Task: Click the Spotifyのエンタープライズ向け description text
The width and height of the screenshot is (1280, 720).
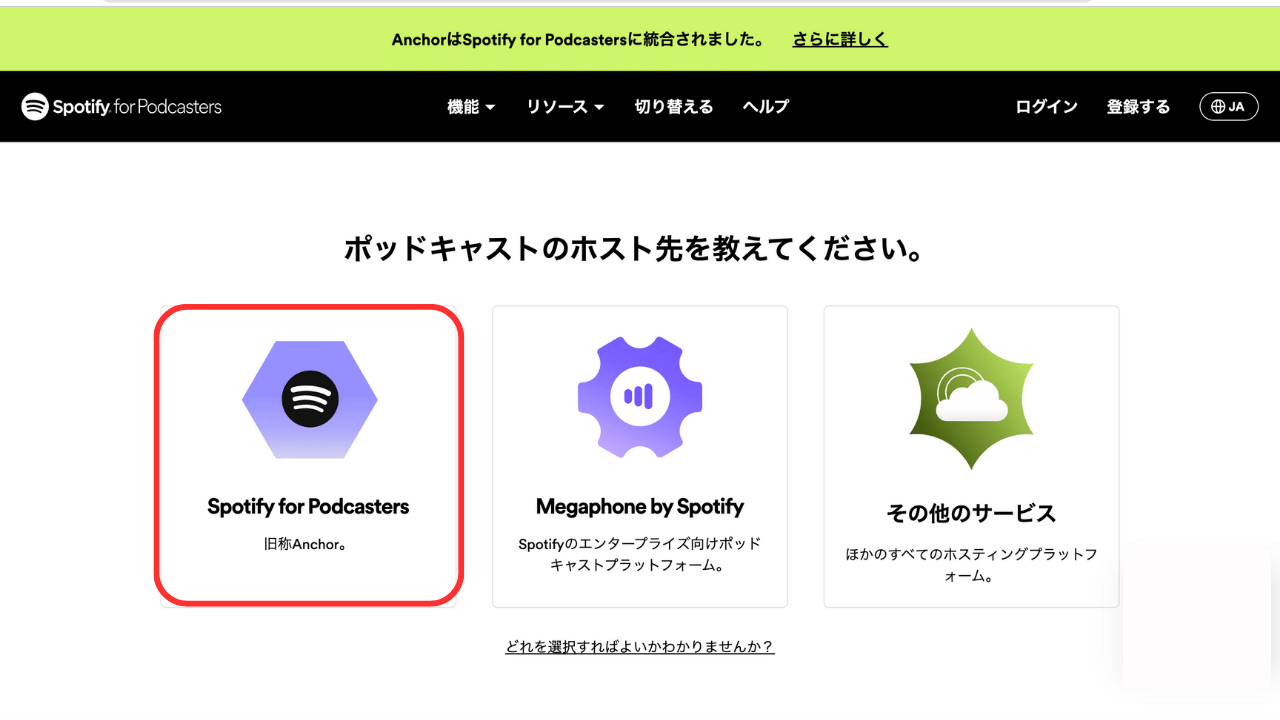Action: (x=640, y=555)
